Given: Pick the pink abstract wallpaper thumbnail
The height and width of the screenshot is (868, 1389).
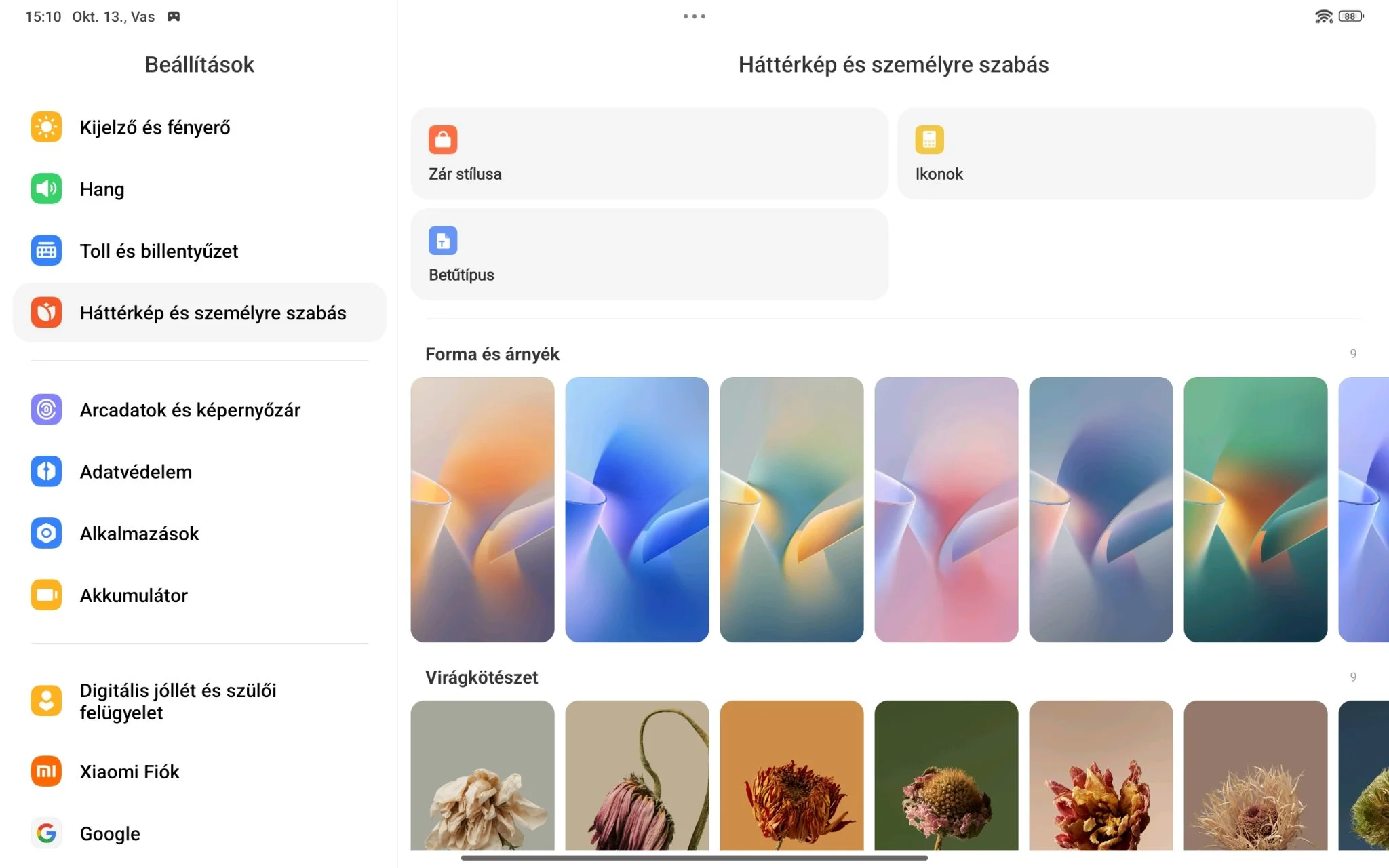Looking at the screenshot, I should 946,509.
